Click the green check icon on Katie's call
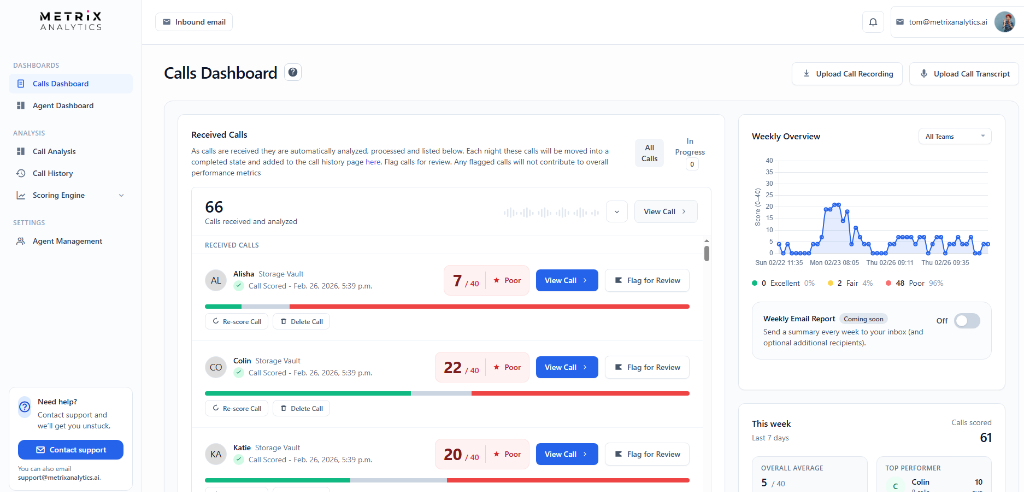This screenshot has height=492, width=1024. coord(238,459)
